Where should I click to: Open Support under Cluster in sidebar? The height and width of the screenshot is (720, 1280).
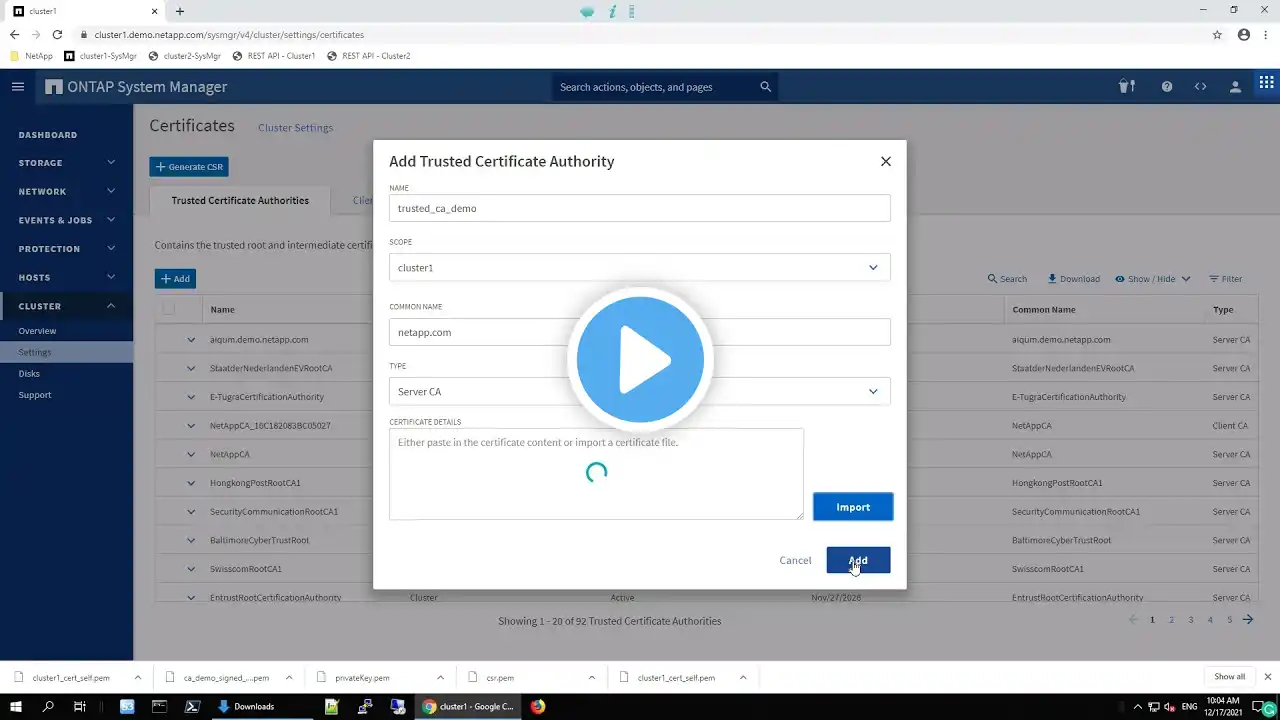[x=35, y=395]
